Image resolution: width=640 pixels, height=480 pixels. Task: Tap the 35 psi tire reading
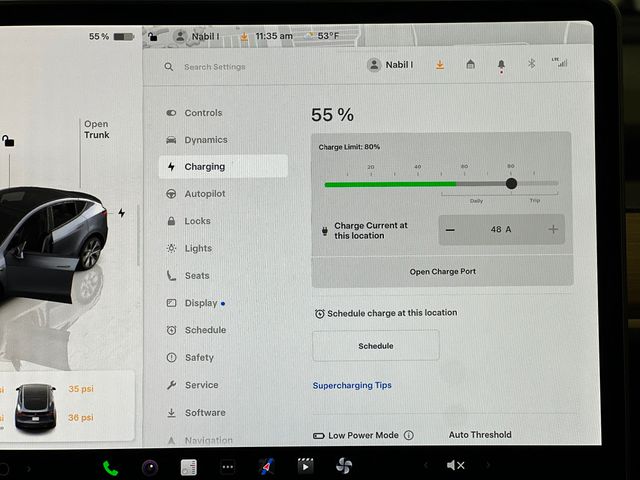(x=81, y=389)
